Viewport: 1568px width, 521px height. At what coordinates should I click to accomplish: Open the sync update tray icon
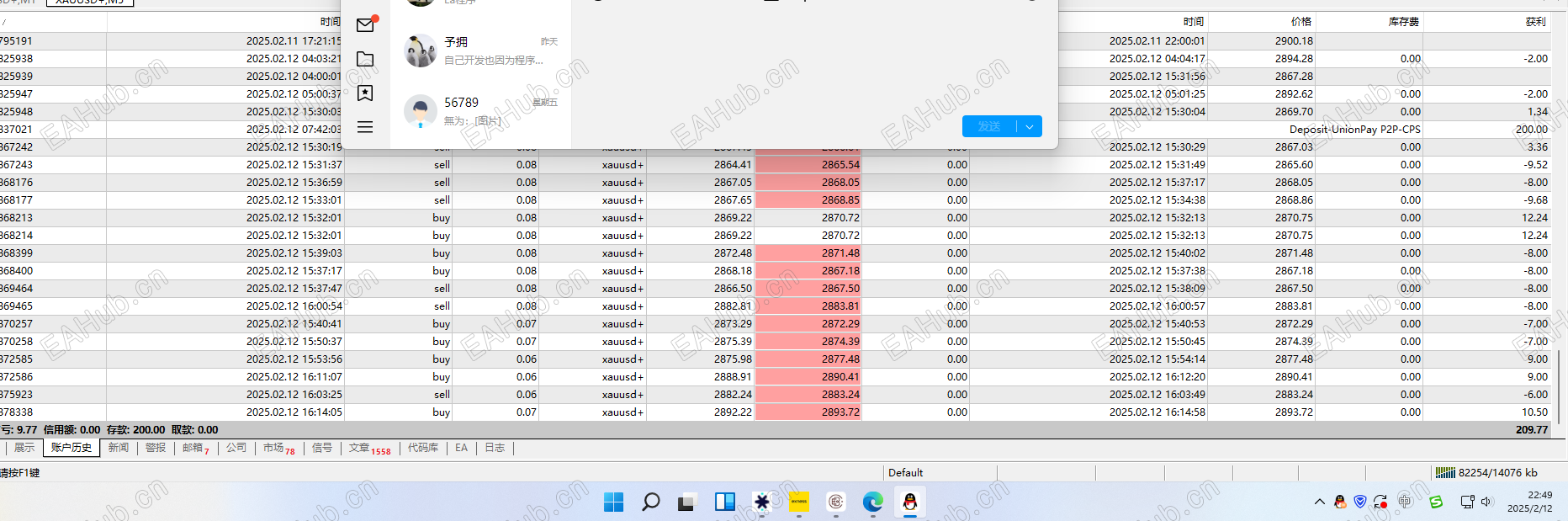(1380, 502)
